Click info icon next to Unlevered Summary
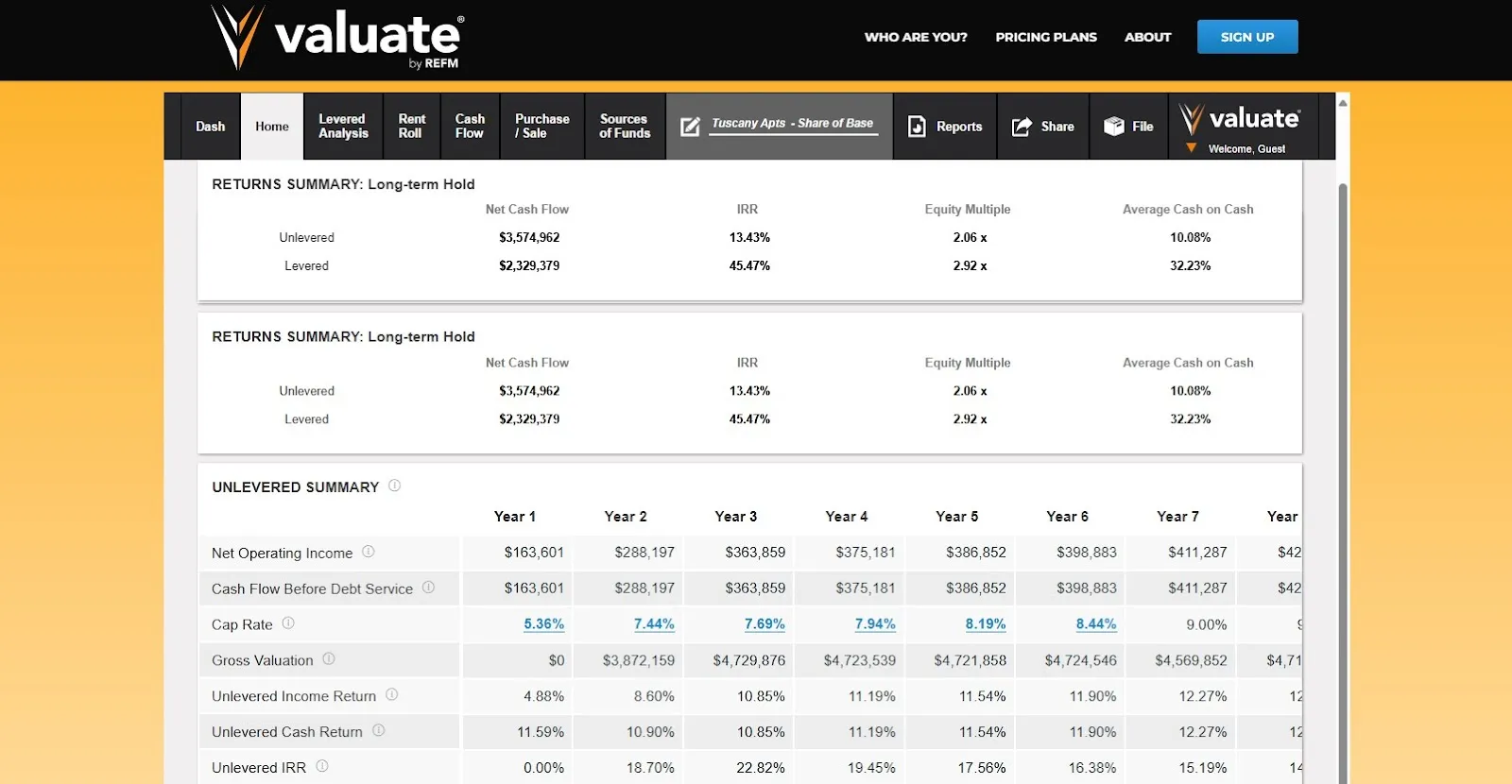1512x784 pixels. [395, 486]
